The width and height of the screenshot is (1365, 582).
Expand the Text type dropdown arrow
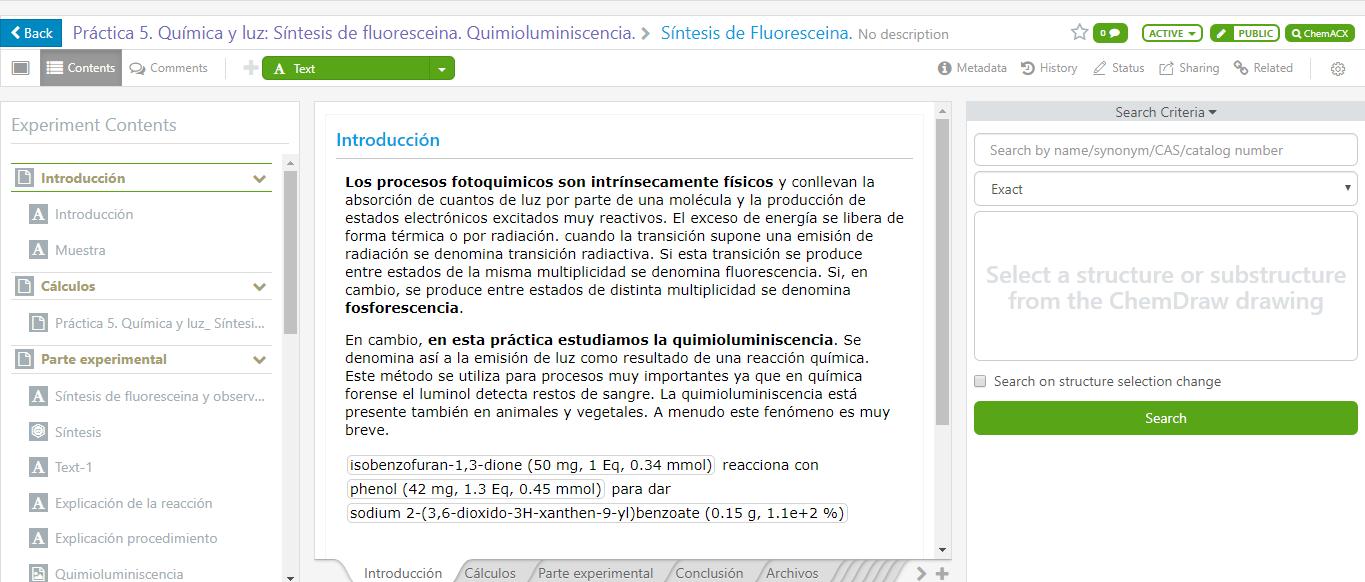click(x=442, y=69)
